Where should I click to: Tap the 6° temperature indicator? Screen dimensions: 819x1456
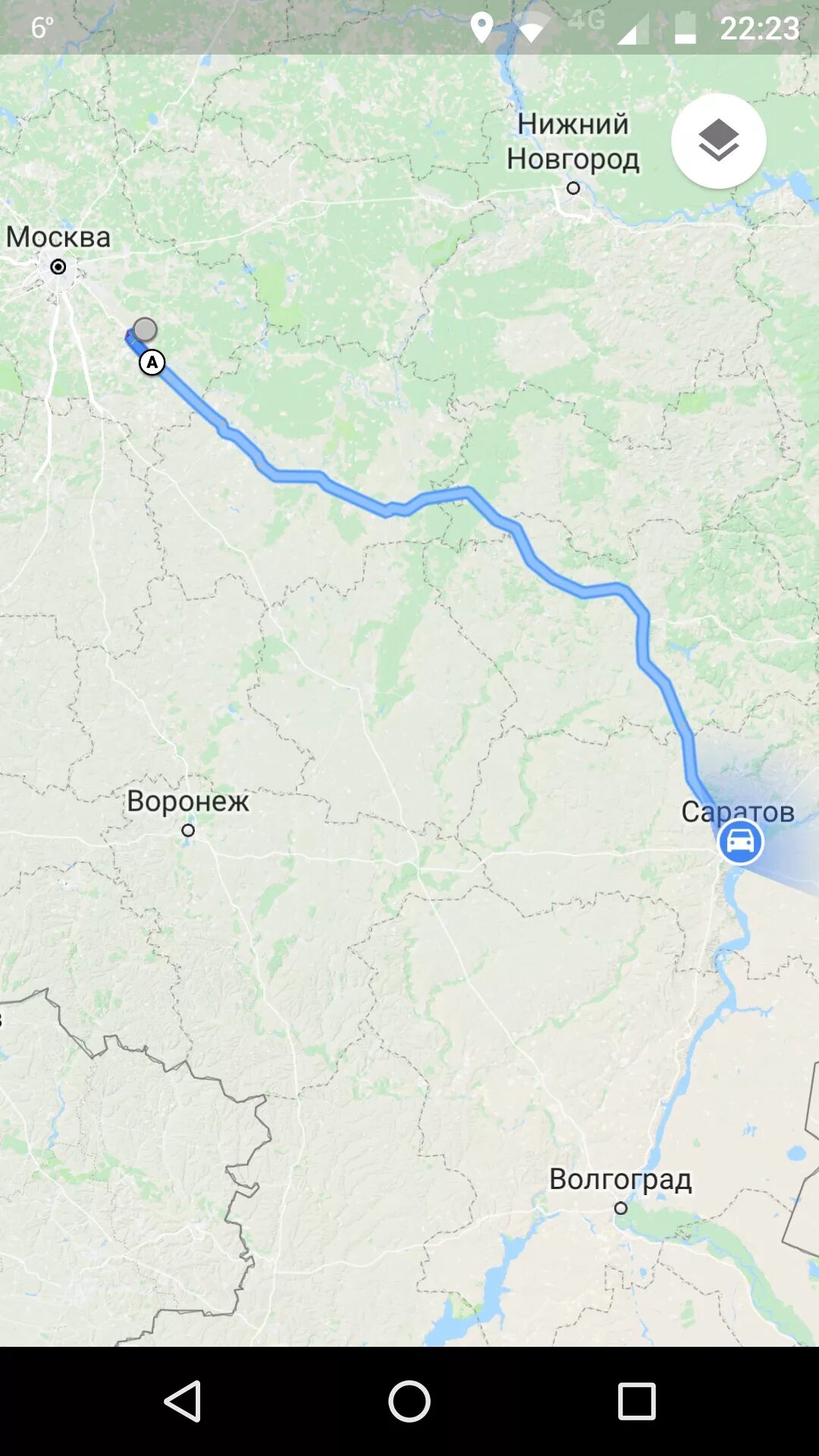42,28
